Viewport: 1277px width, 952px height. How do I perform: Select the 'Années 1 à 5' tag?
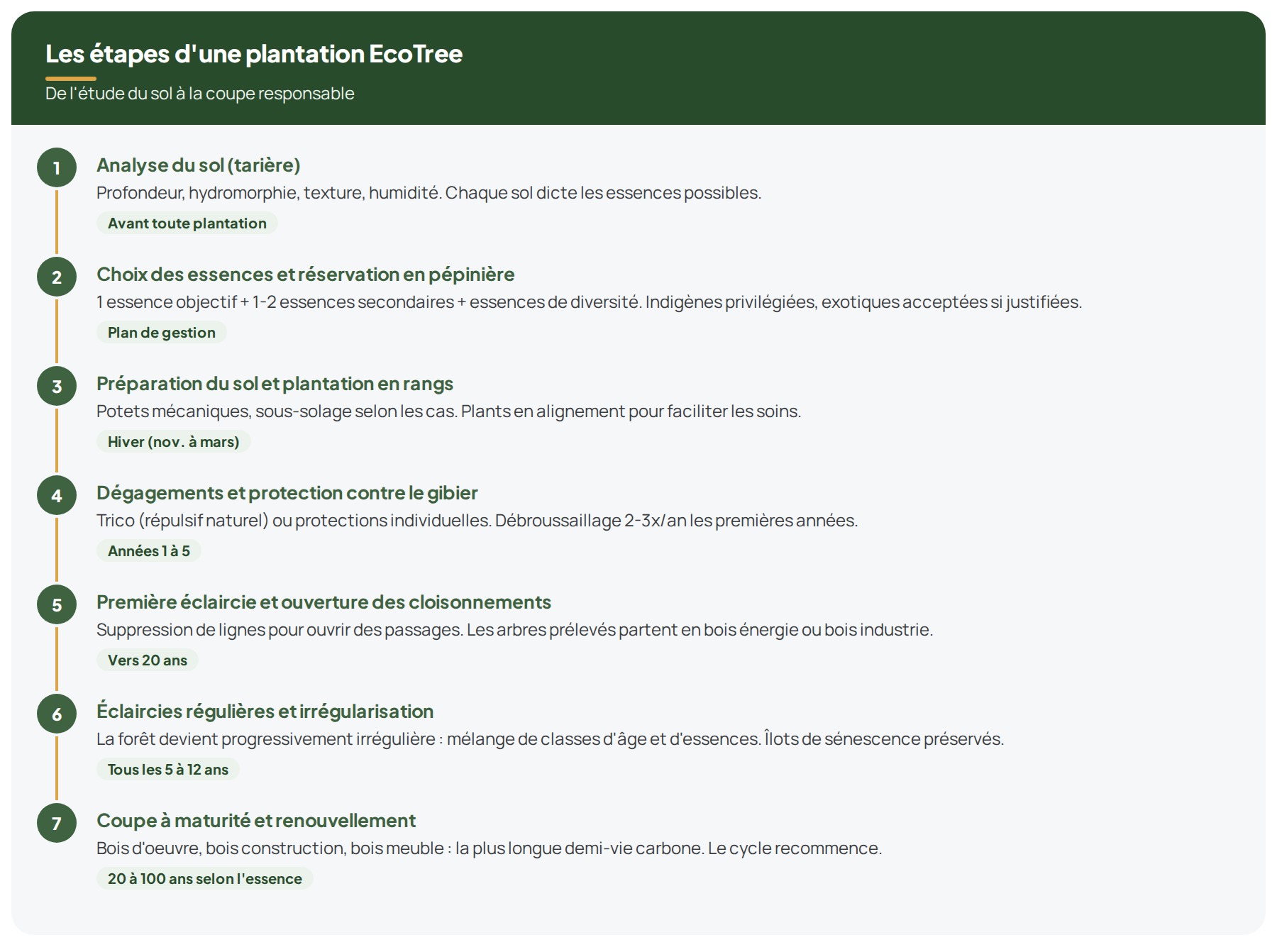[148, 551]
